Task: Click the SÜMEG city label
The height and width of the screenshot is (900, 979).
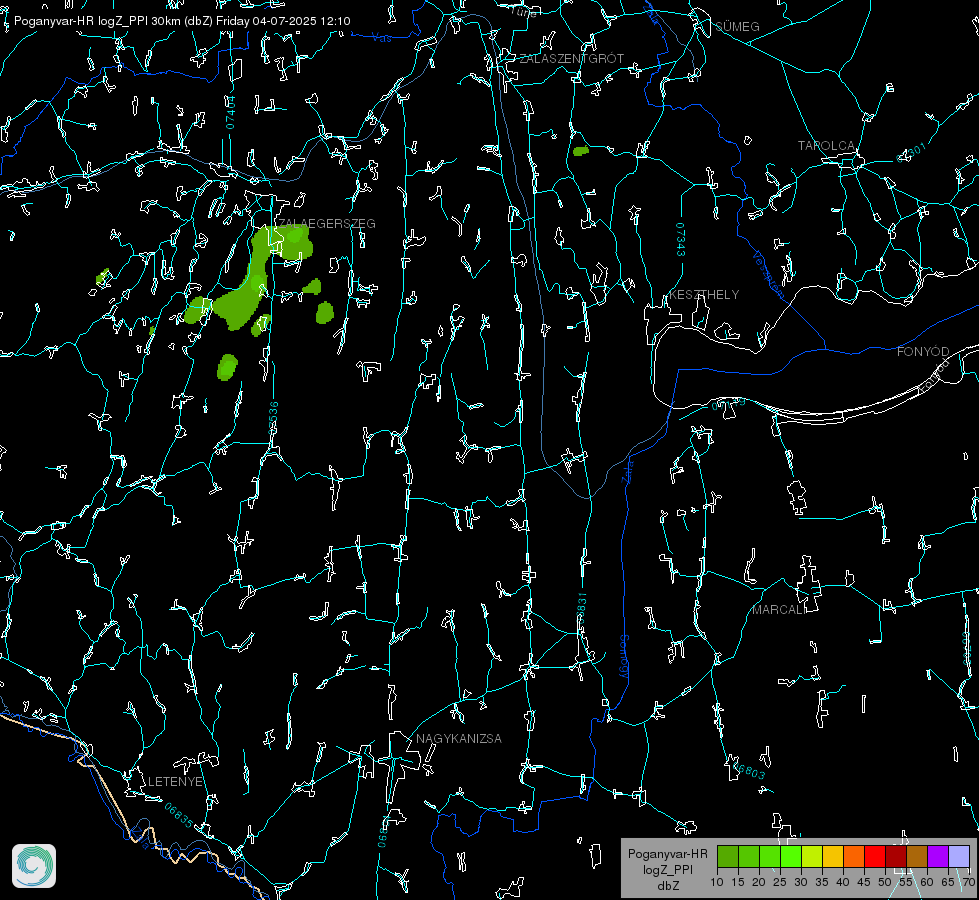Action: coord(737,26)
